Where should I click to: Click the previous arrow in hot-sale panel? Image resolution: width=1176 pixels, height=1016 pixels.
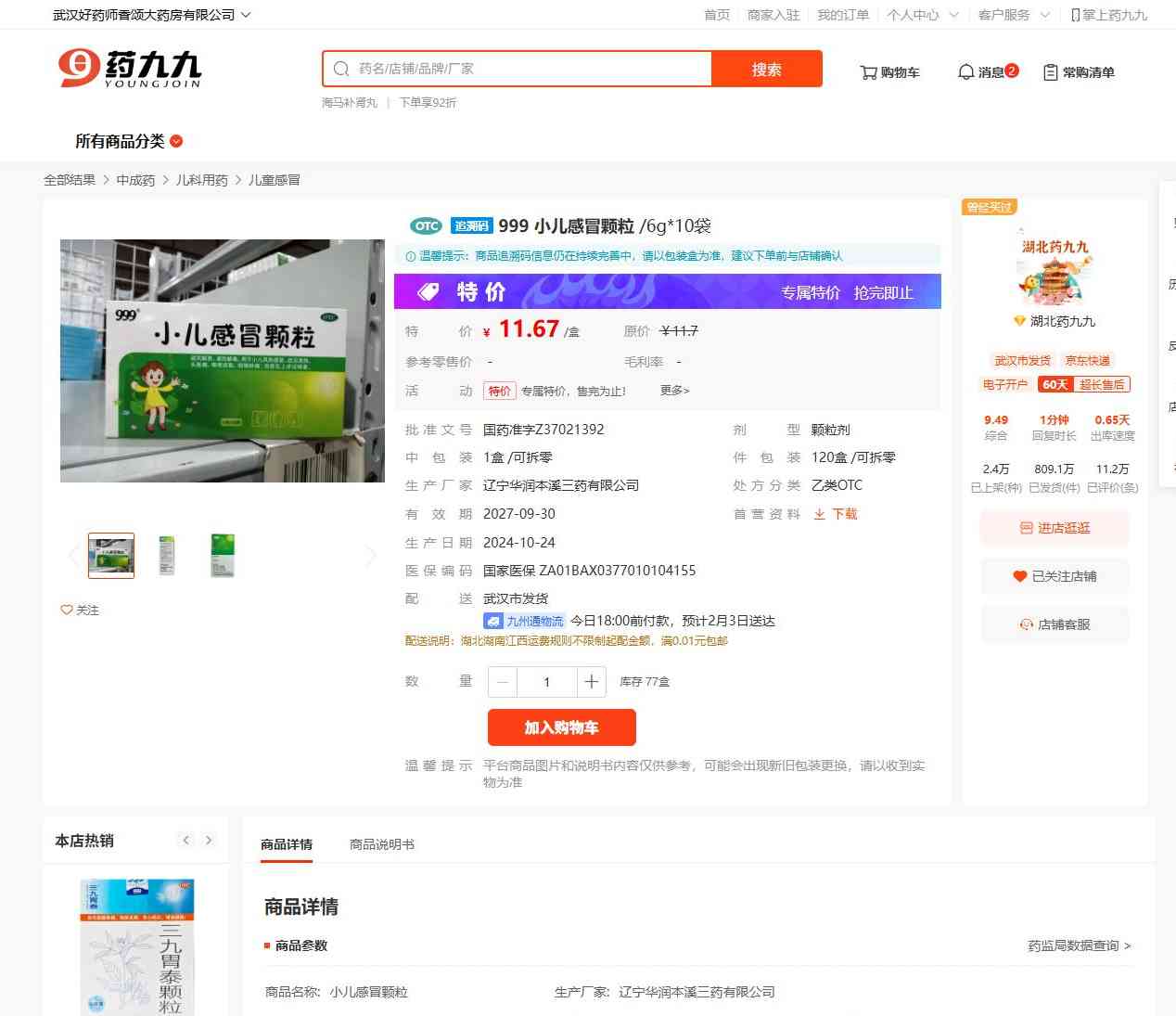coord(185,841)
